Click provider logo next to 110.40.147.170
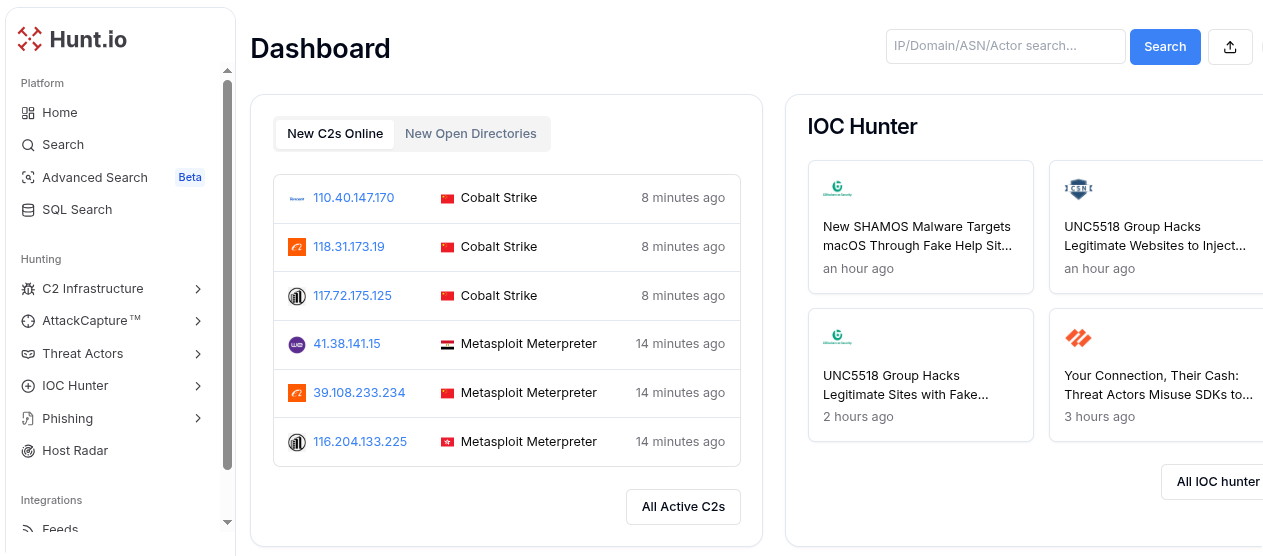This screenshot has width=1263, height=556. (x=297, y=198)
